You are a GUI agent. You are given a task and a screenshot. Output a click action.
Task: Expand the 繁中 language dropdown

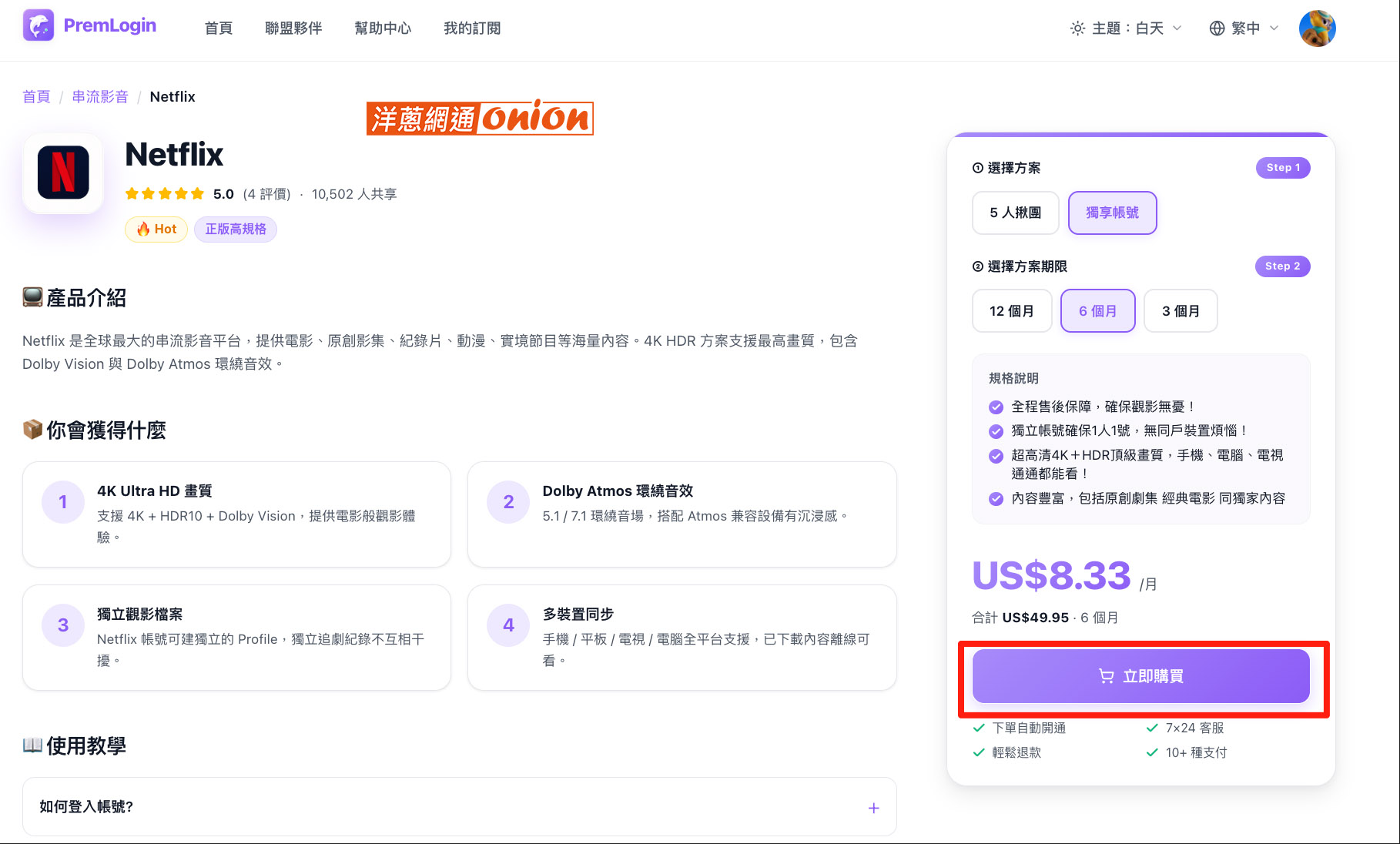(x=1244, y=28)
